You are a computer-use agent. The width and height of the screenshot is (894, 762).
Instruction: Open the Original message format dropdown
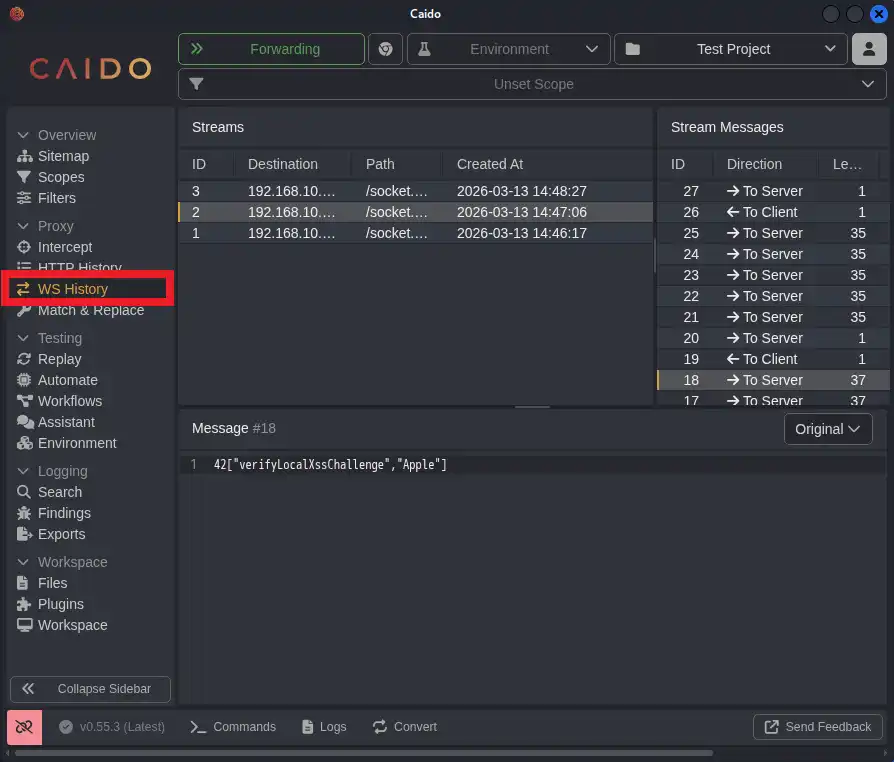pyautogui.click(x=827, y=429)
